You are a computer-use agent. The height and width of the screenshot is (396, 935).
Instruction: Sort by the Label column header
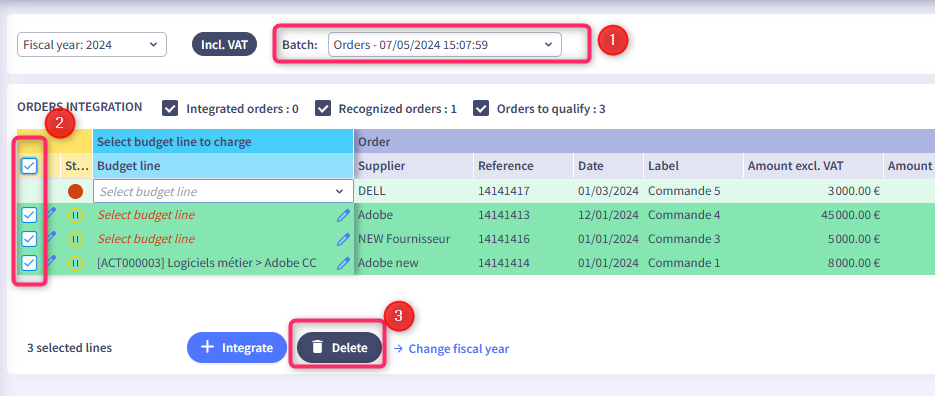[x=694, y=166]
